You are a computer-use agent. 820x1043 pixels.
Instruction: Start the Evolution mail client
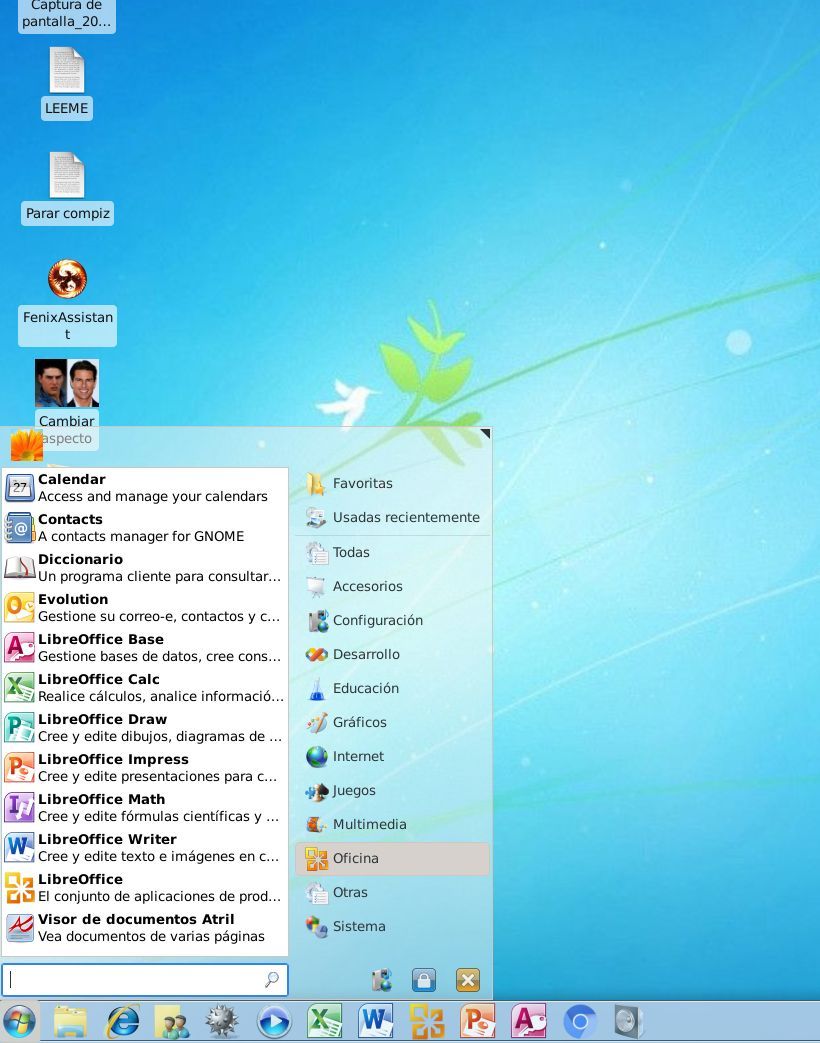[145, 607]
